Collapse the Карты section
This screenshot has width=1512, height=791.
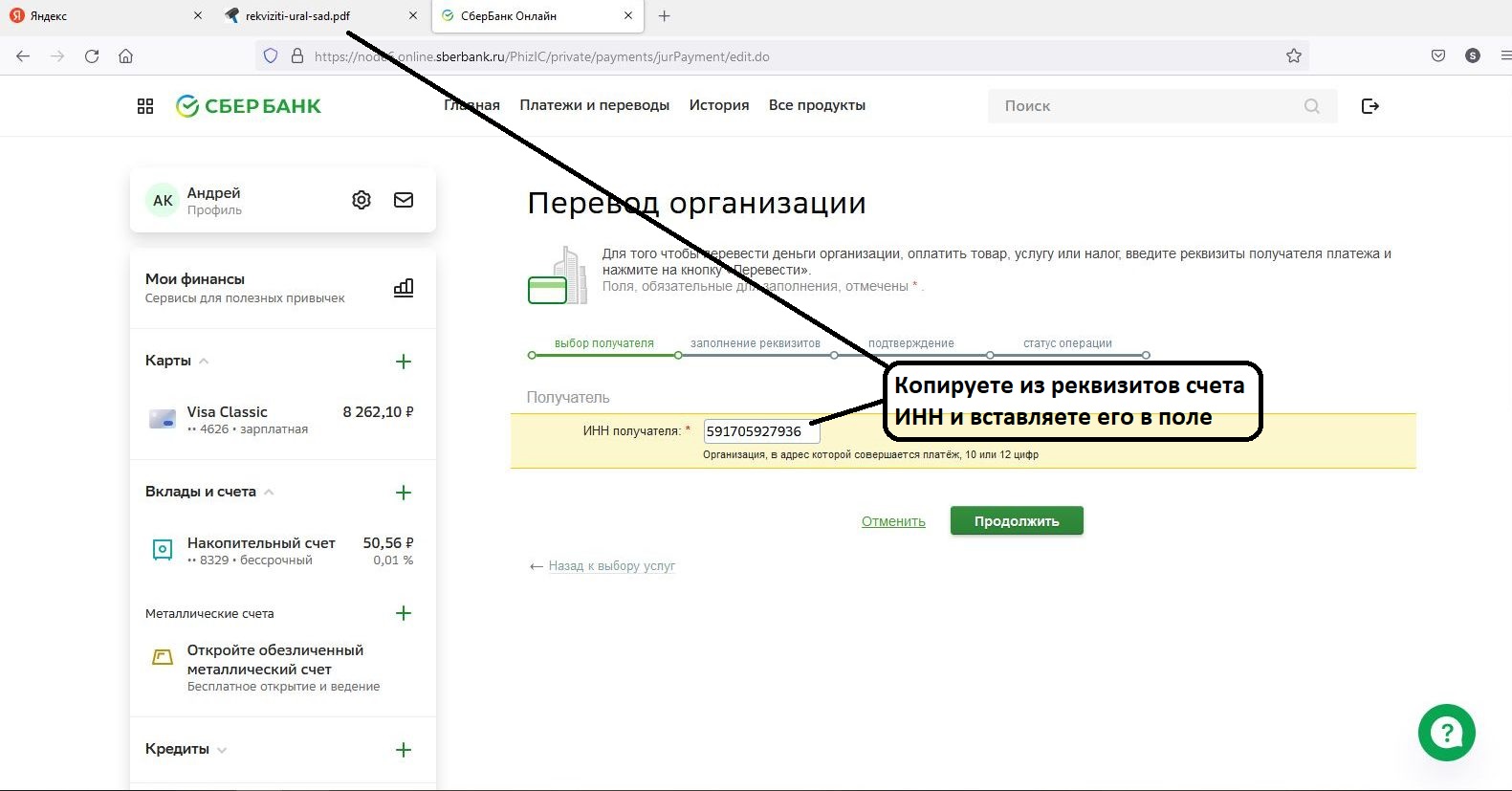(x=204, y=361)
